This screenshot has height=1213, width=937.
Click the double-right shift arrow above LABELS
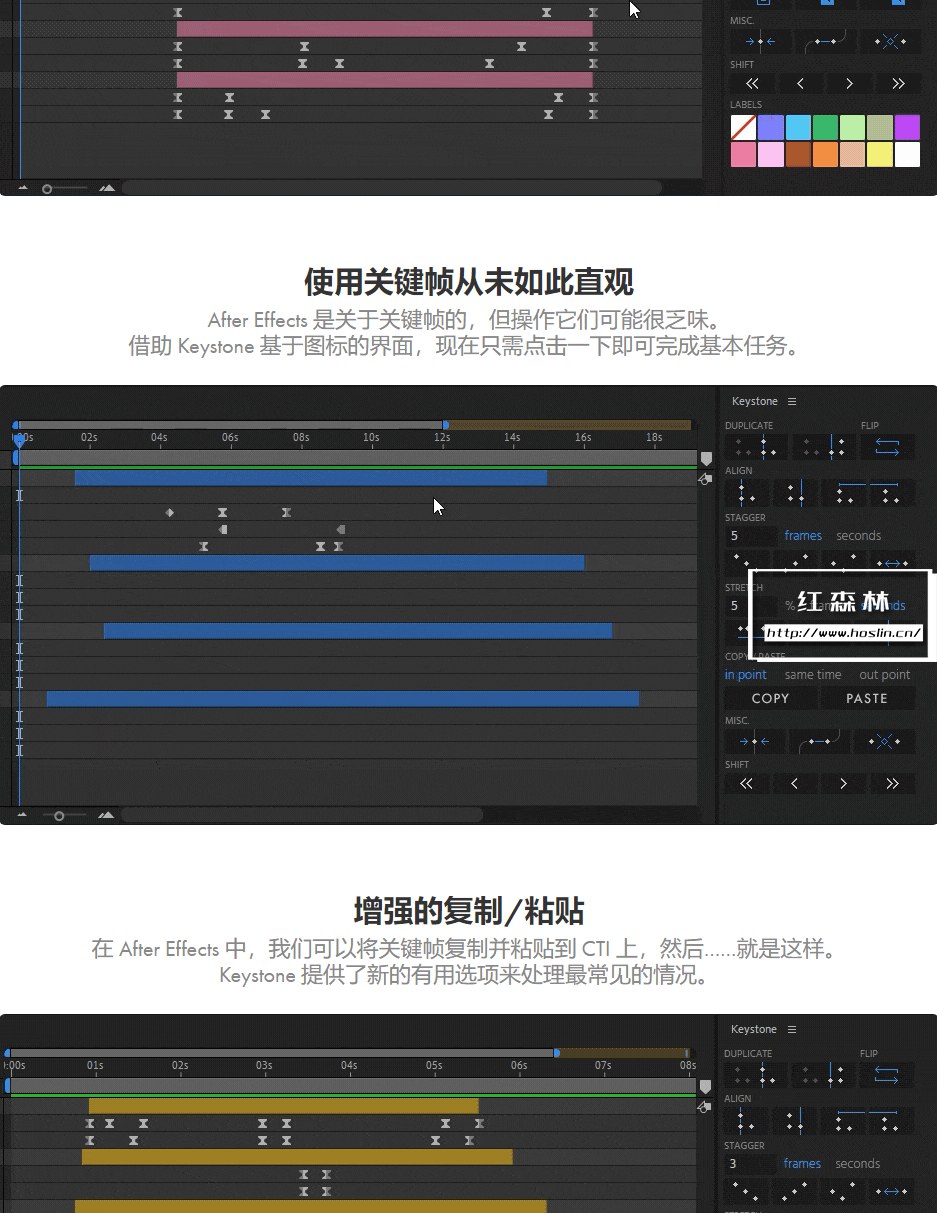coord(898,84)
